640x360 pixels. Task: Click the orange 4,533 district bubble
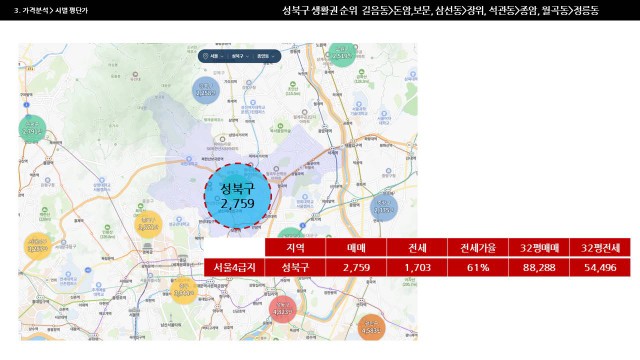tap(371, 327)
